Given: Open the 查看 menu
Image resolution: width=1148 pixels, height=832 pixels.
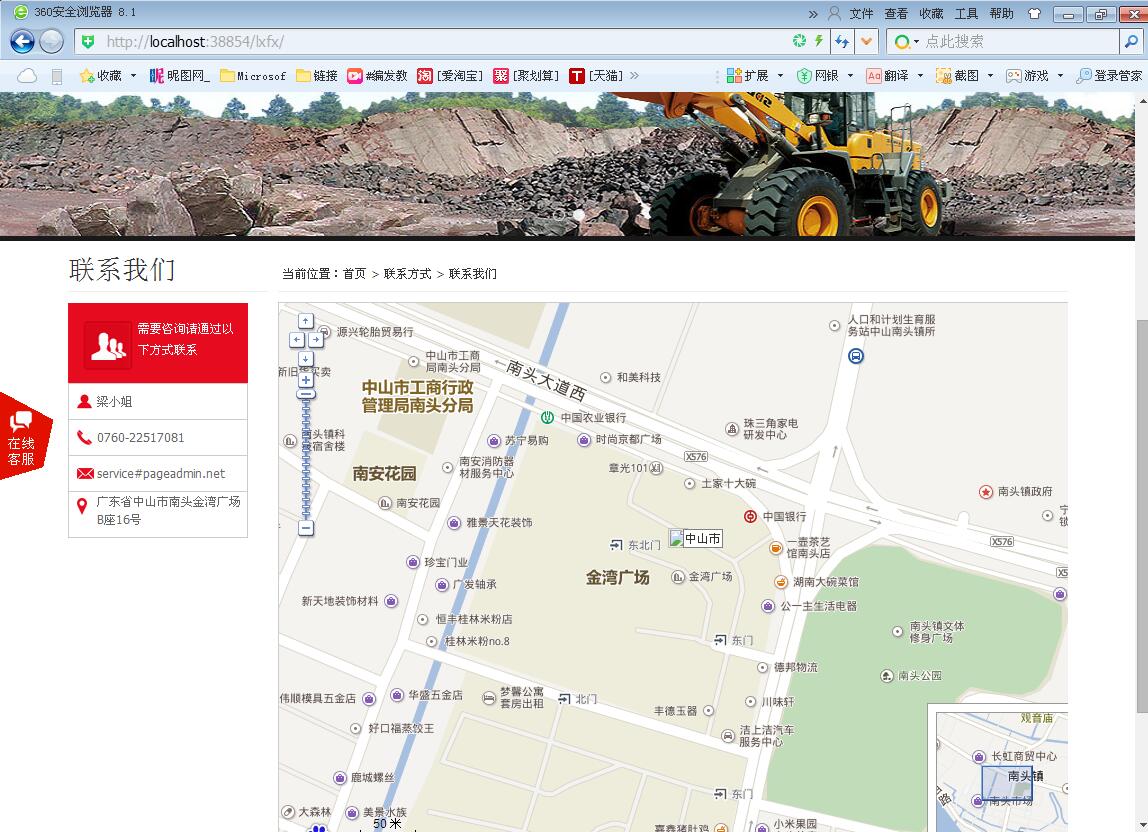Looking at the screenshot, I should [896, 14].
